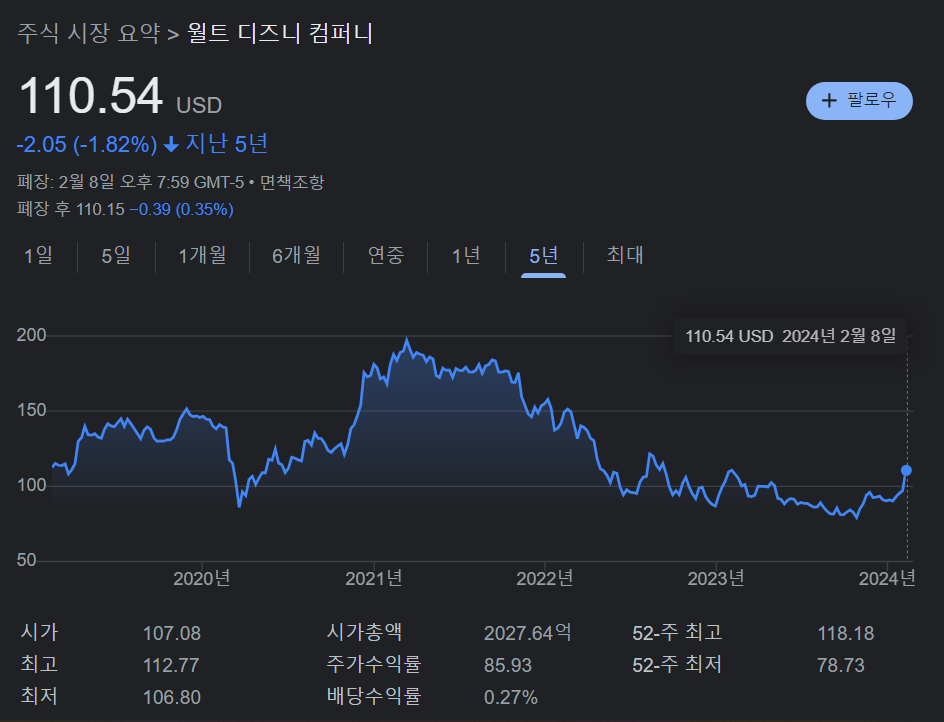Click the 시가총액 label

point(364,632)
